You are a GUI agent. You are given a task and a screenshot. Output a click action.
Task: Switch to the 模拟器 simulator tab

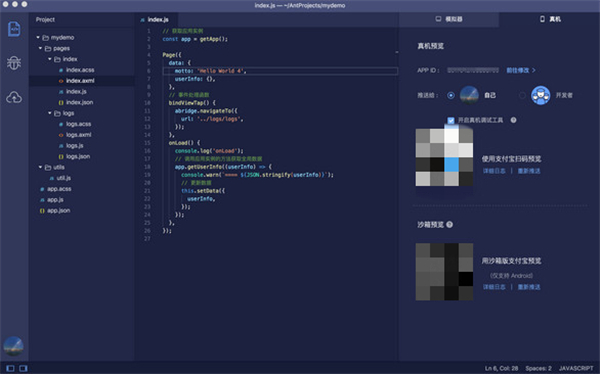[x=449, y=19]
